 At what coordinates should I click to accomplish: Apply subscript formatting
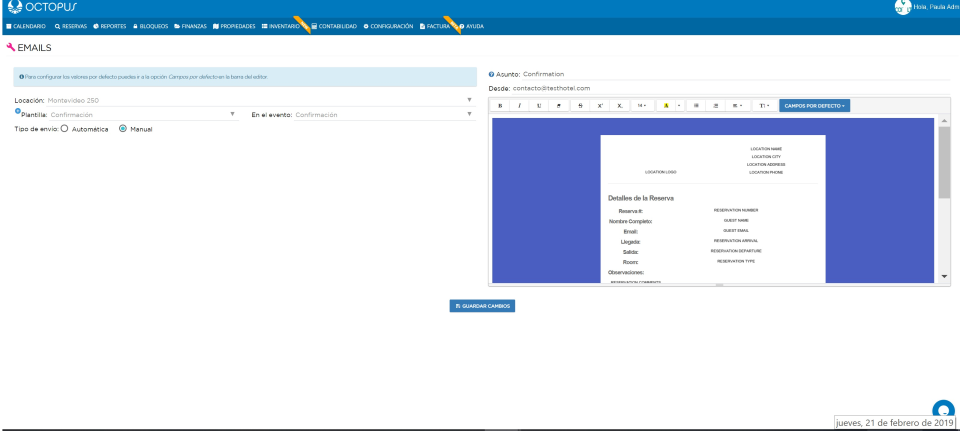[x=620, y=105]
